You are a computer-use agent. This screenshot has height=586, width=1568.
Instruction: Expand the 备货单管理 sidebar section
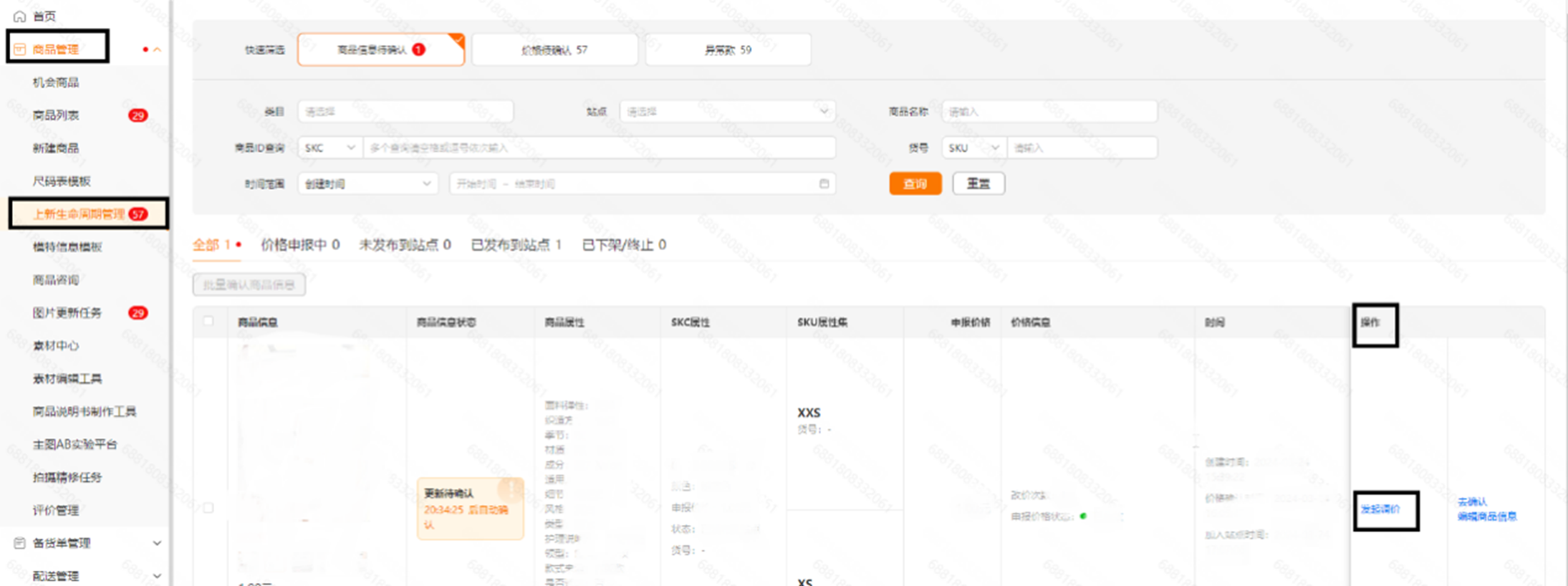[x=157, y=543]
